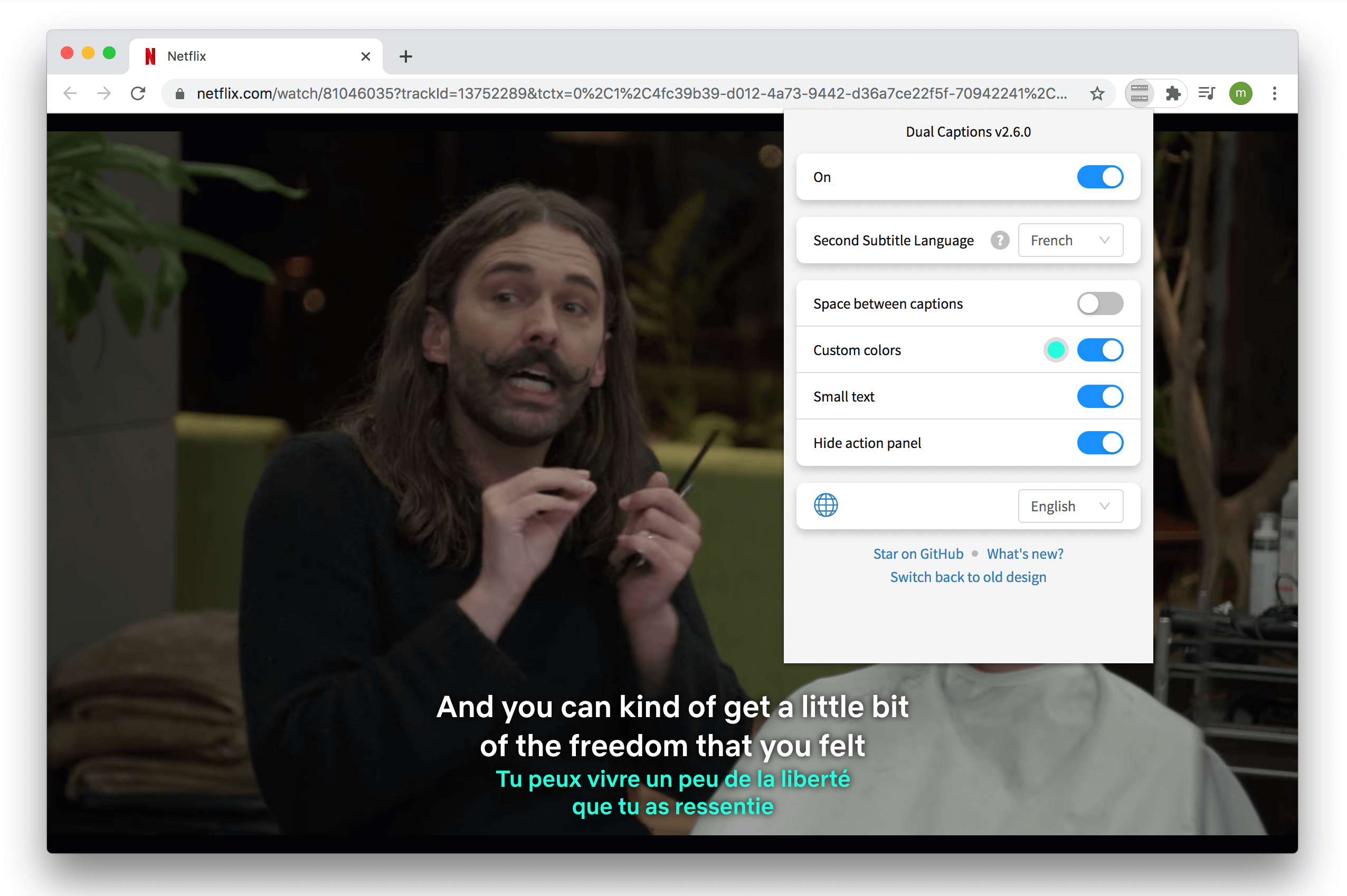Viewport: 1347px width, 896px height.
Task: Click Switch back to old design button
Action: (967, 577)
